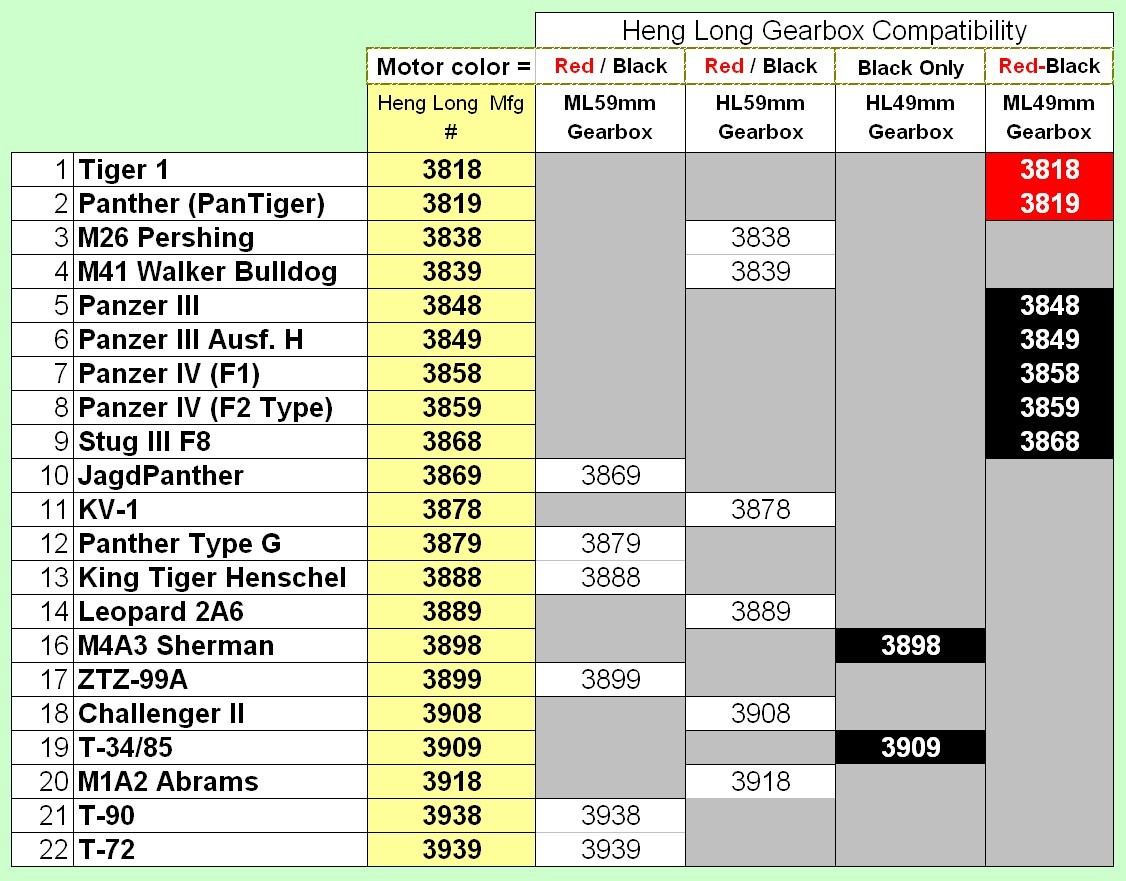Click row number 22 beside T-72
1126x881 pixels.
point(42,849)
